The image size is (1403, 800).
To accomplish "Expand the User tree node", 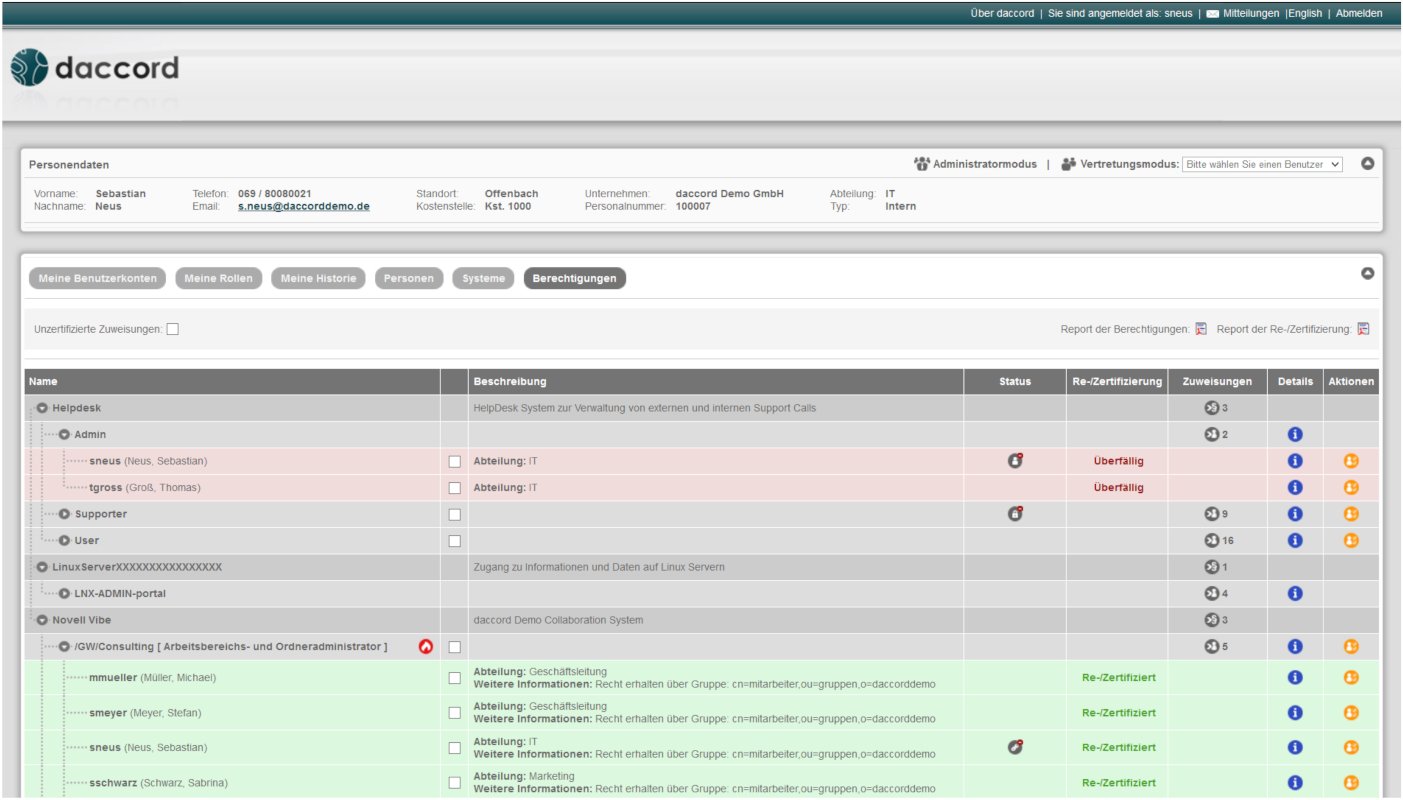I will point(64,540).
